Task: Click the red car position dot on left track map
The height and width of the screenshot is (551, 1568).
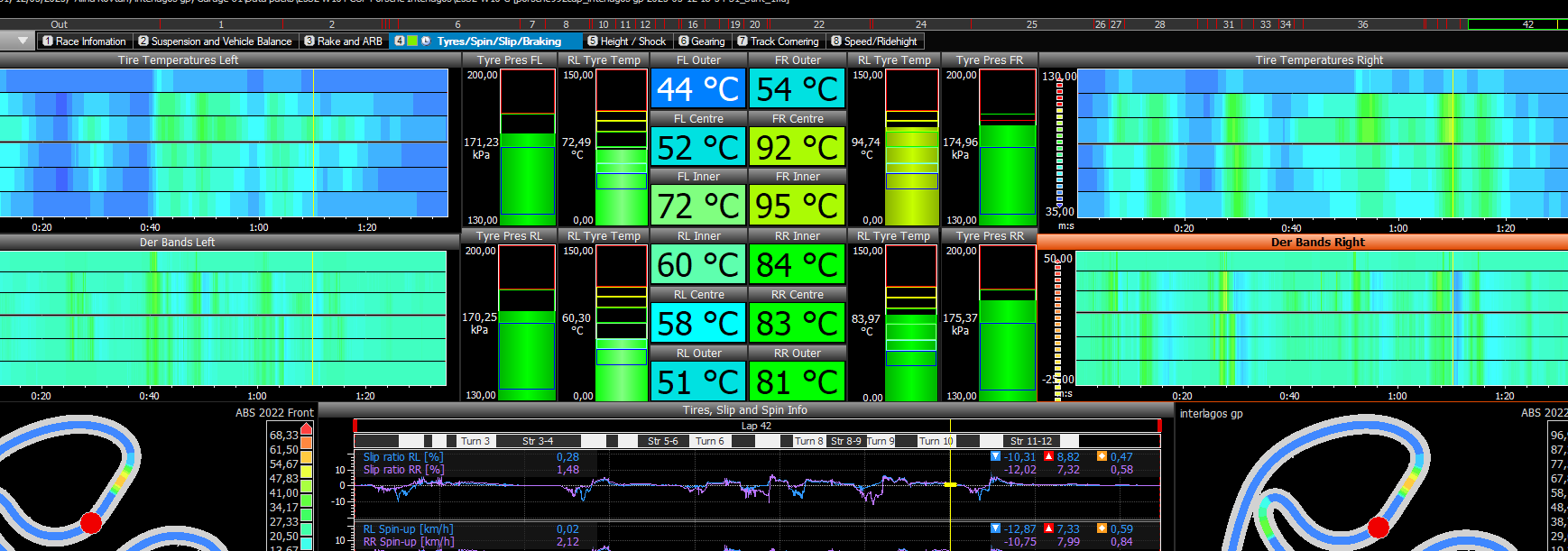Action: pyautogui.click(x=91, y=522)
